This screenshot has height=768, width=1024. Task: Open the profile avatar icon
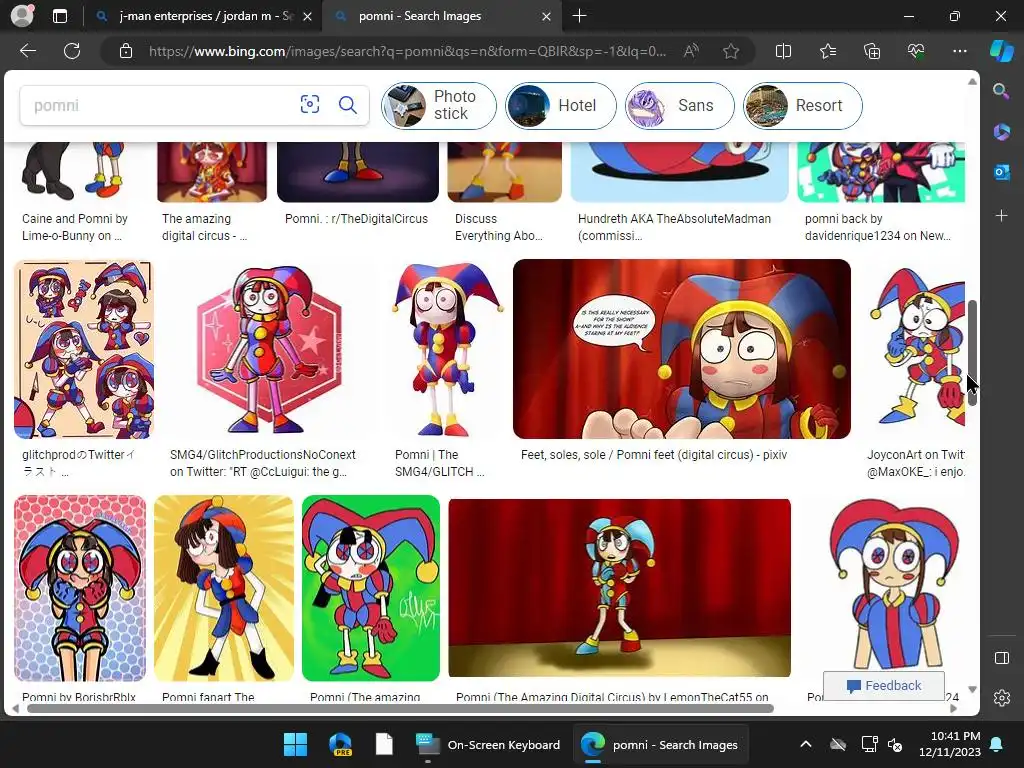[22, 16]
